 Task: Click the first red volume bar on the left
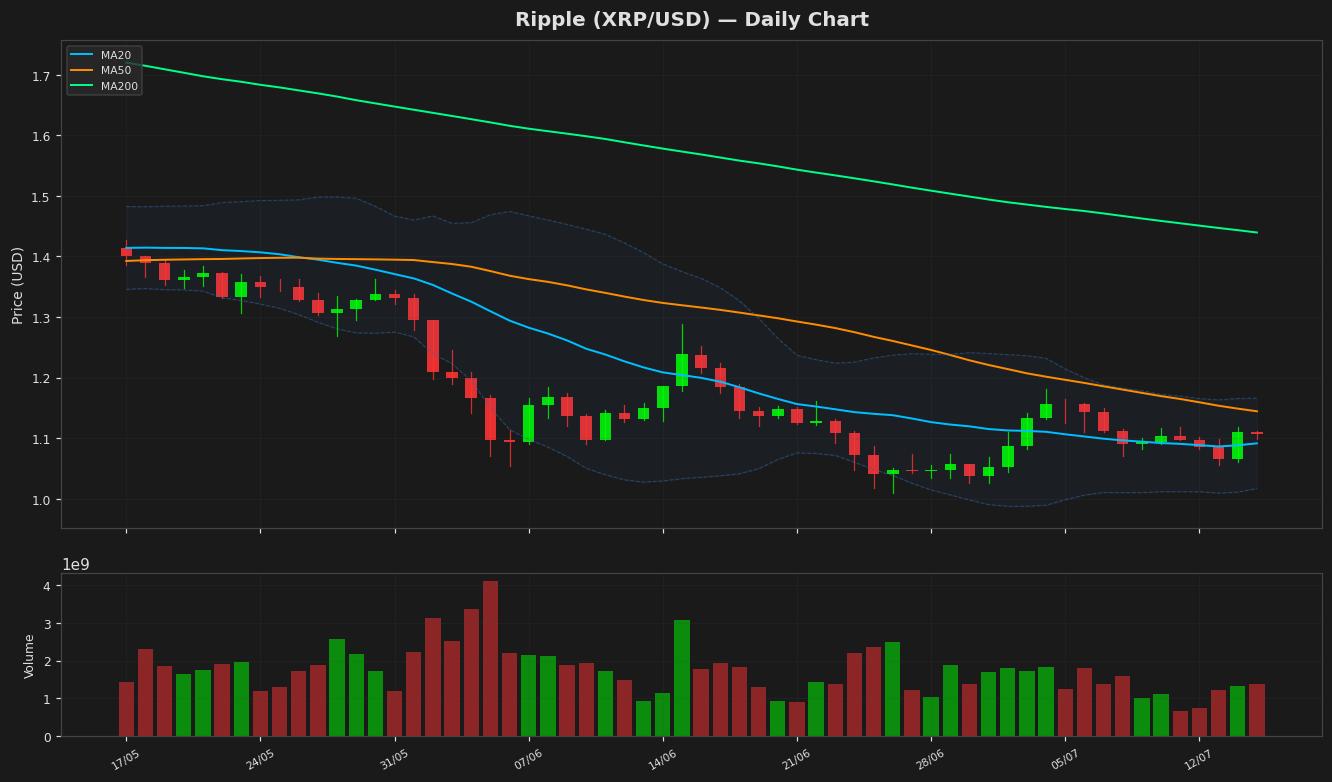[x=126, y=709]
